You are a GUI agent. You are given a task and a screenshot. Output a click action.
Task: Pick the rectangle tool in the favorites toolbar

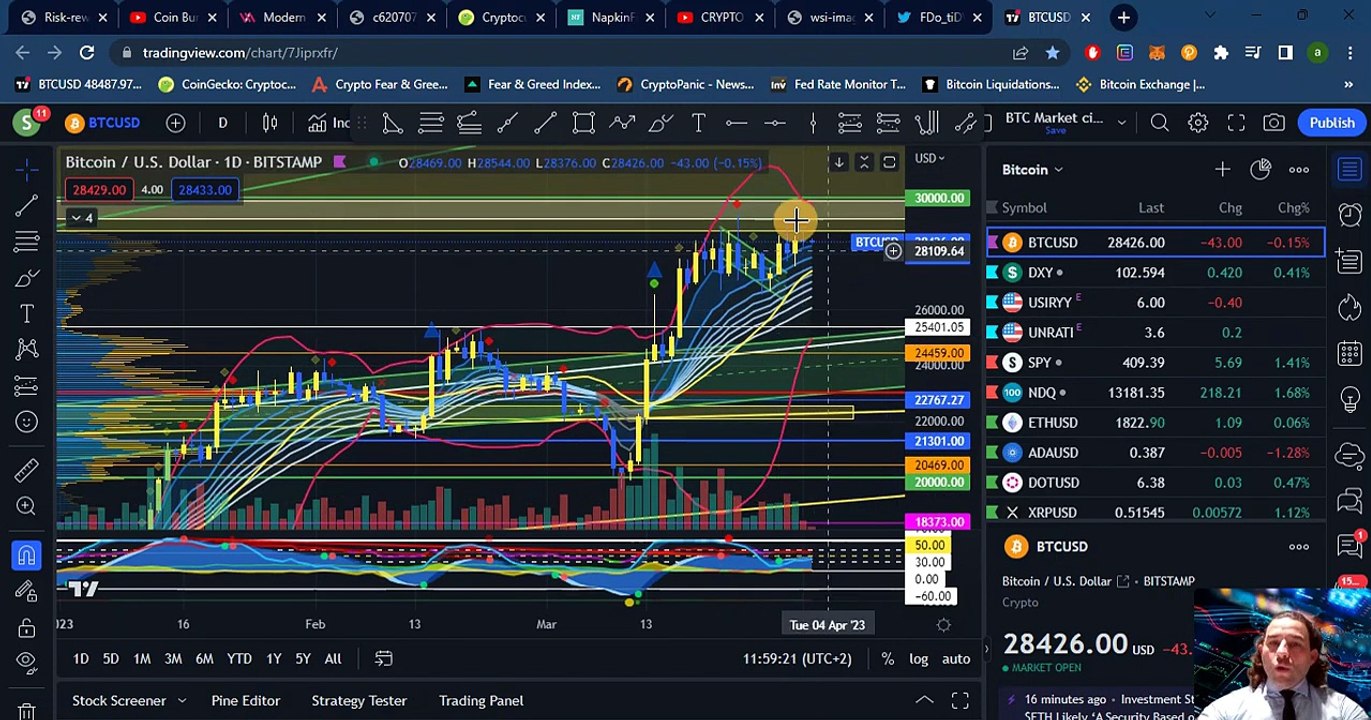583,123
